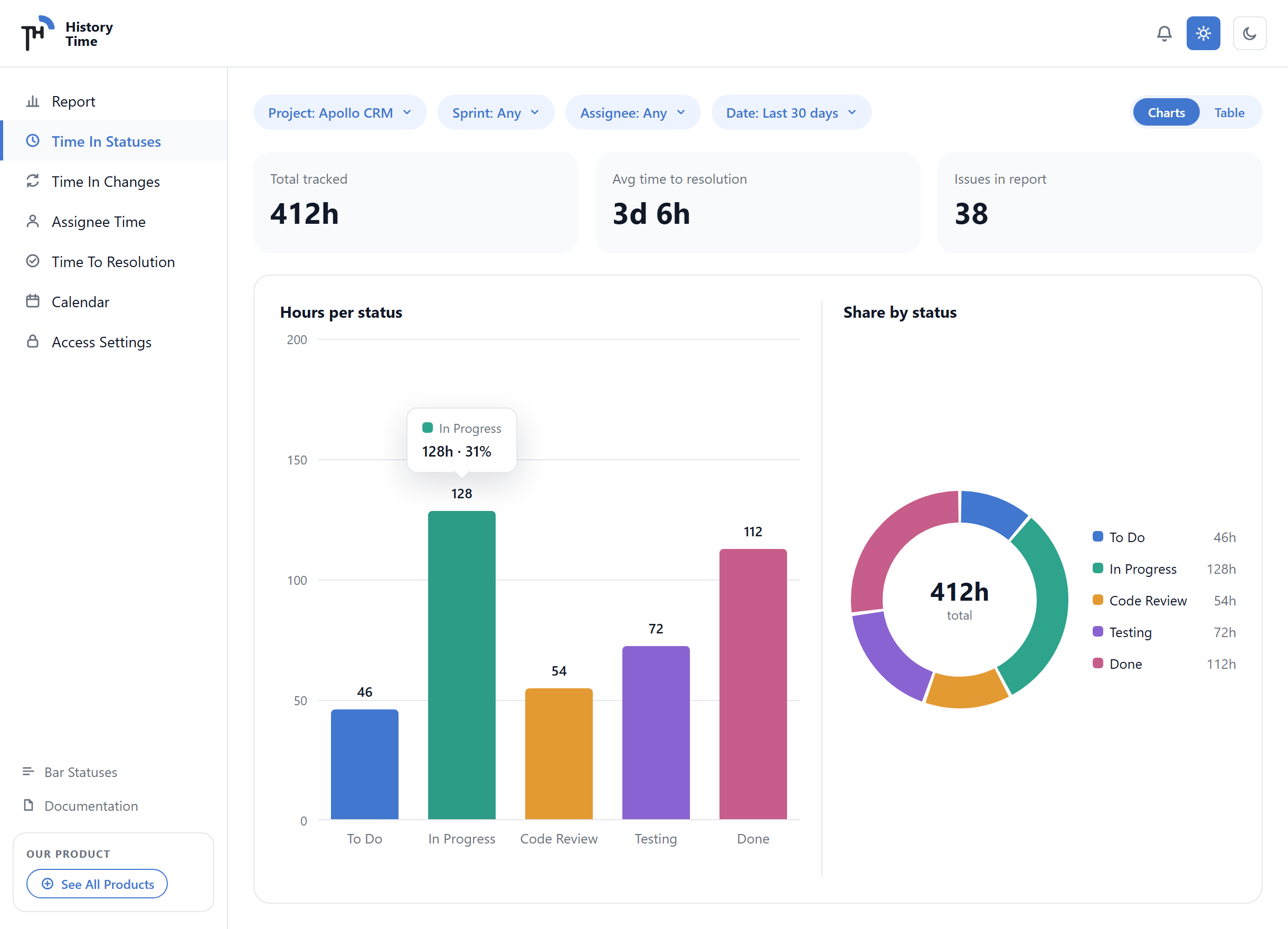The height and width of the screenshot is (929, 1288).
Task: Click the Assignee Time person icon
Action: tap(33, 222)
